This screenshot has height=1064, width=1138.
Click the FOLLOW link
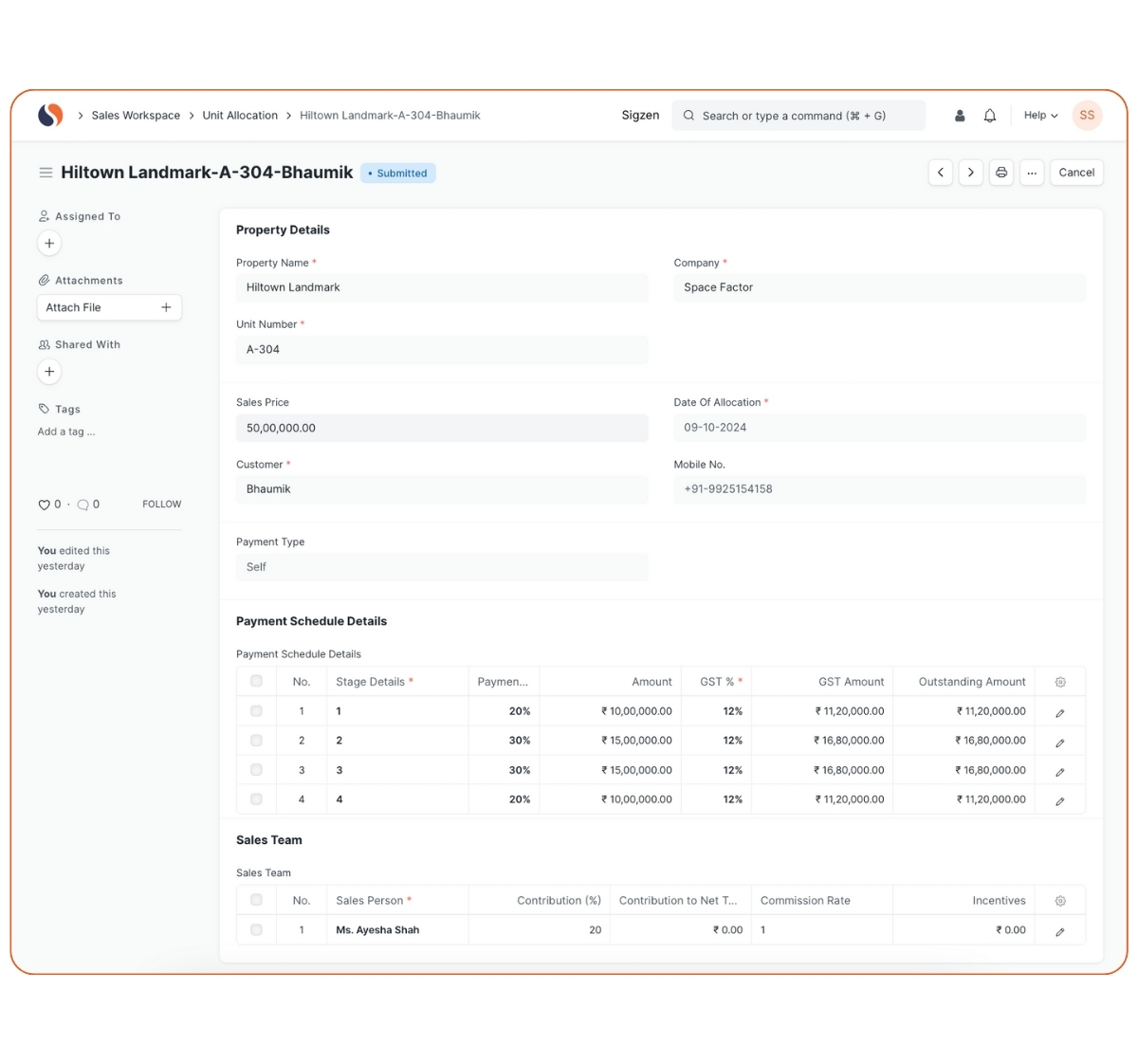pos(161,504)
